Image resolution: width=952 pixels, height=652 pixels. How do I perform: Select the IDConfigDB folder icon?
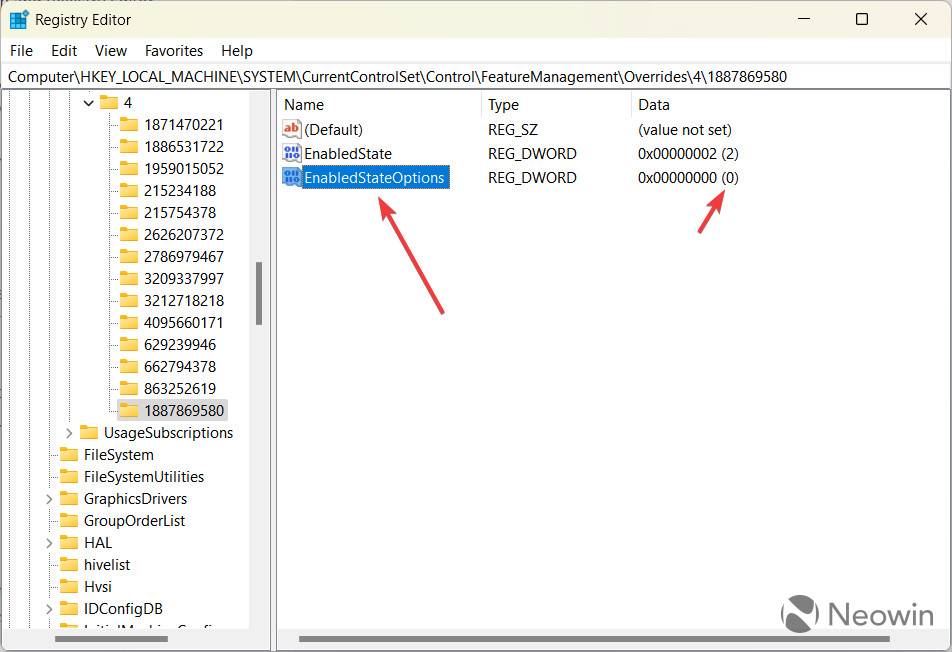69,608
